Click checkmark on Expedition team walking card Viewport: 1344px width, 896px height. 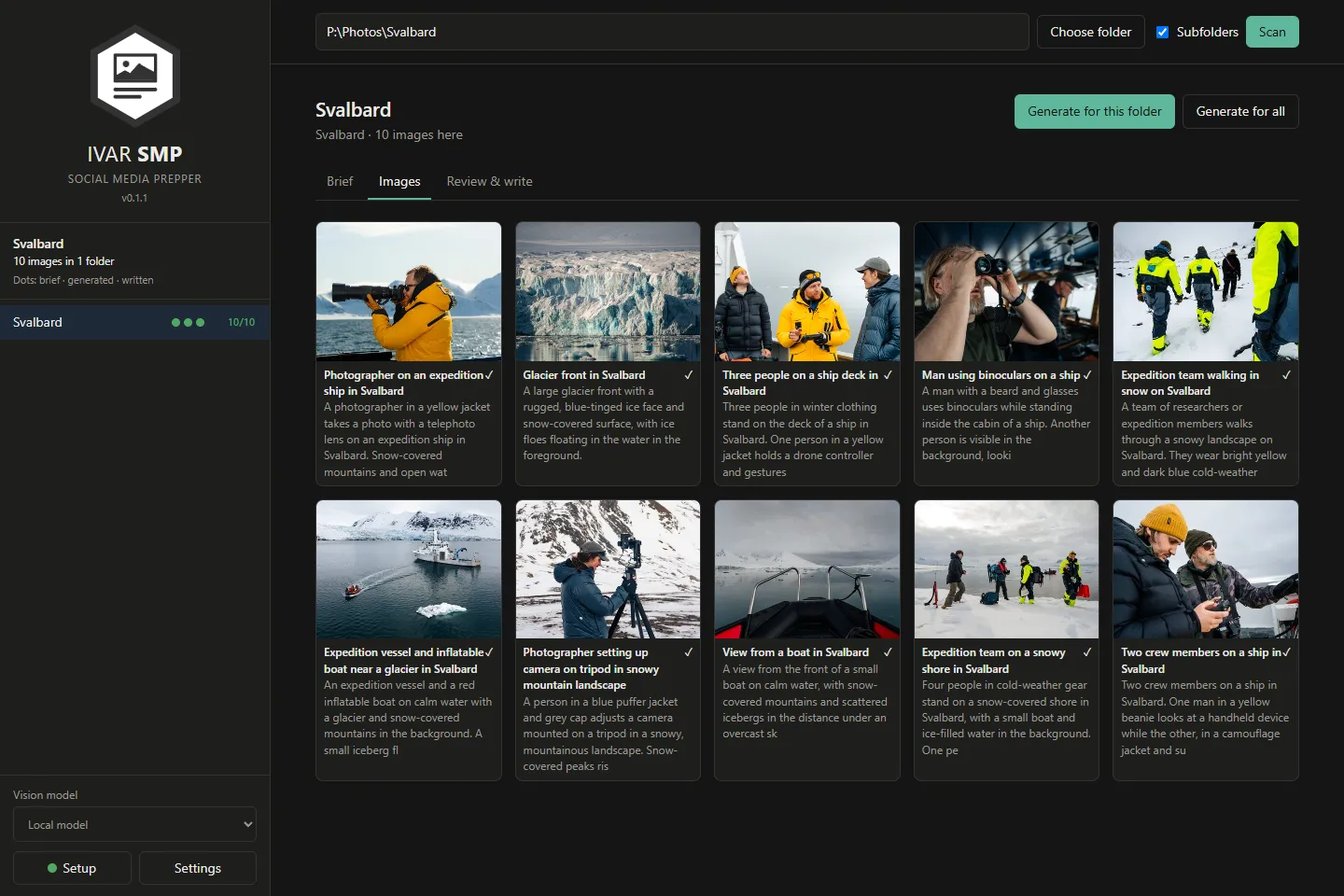coord(1286,375)
